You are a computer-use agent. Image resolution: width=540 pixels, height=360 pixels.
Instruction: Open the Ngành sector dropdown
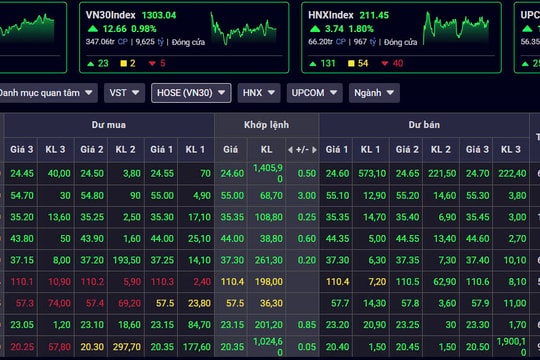374,93
